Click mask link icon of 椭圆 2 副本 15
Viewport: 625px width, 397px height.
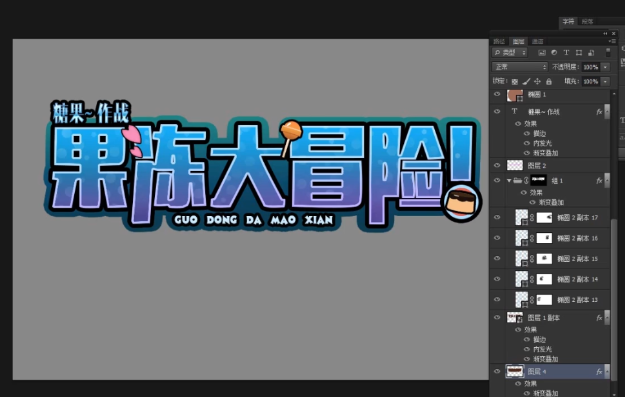[532, 259]
